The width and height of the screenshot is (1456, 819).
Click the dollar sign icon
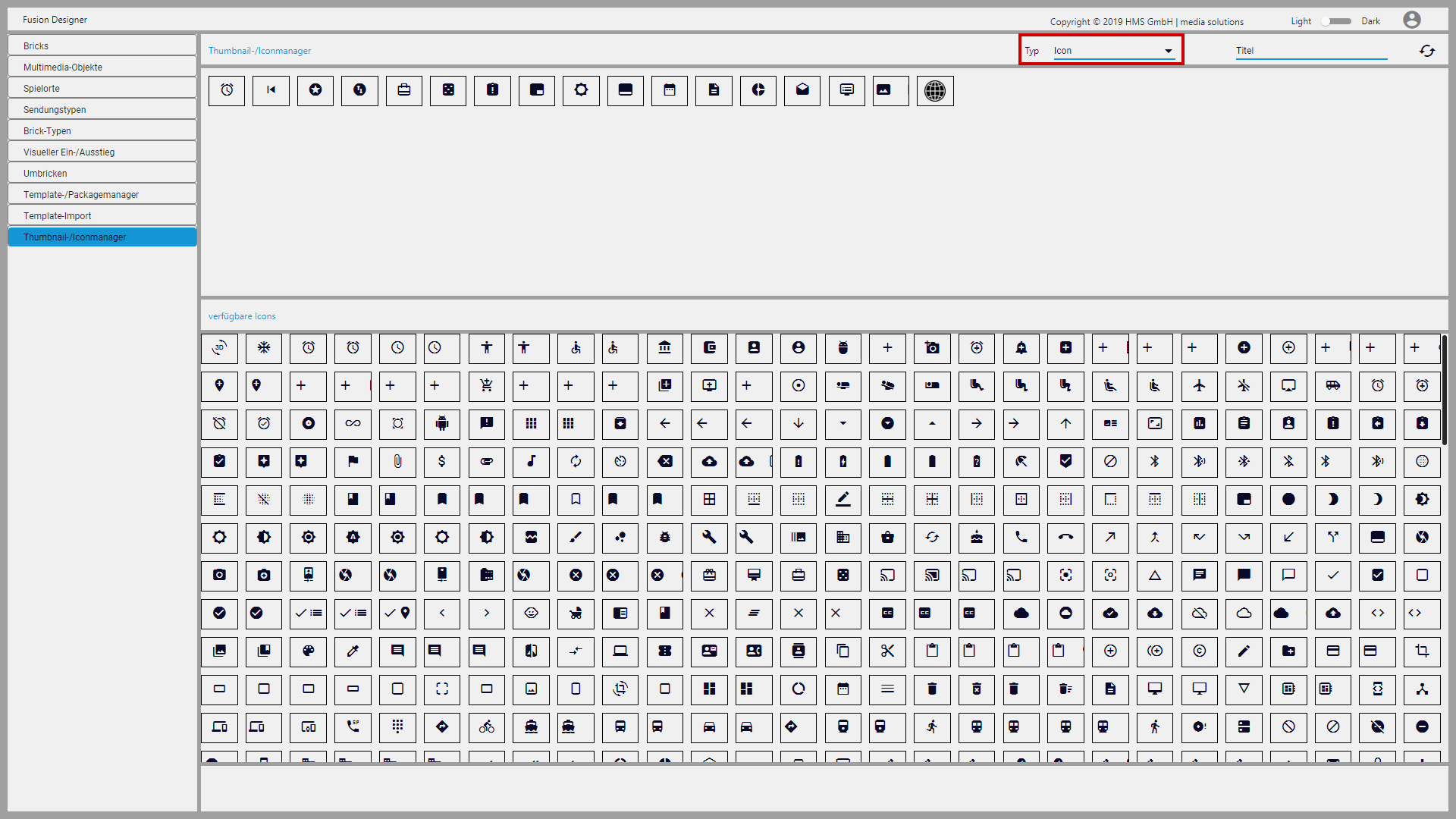442,462
